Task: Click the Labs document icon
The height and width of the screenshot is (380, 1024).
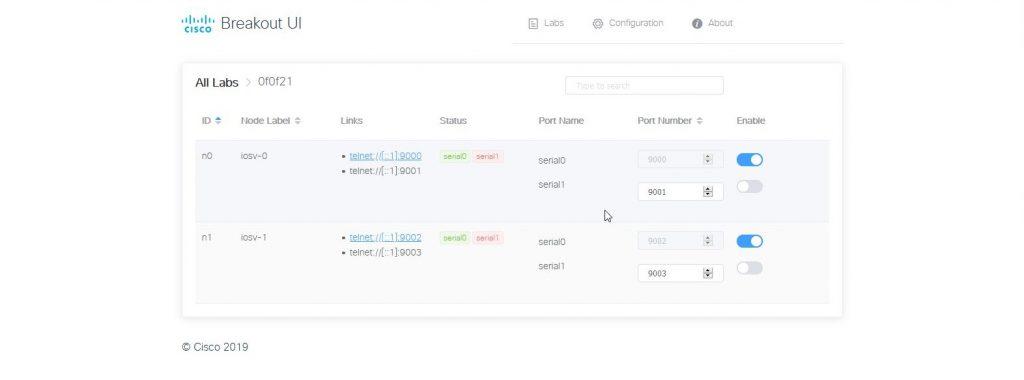Action: [533, 24]
